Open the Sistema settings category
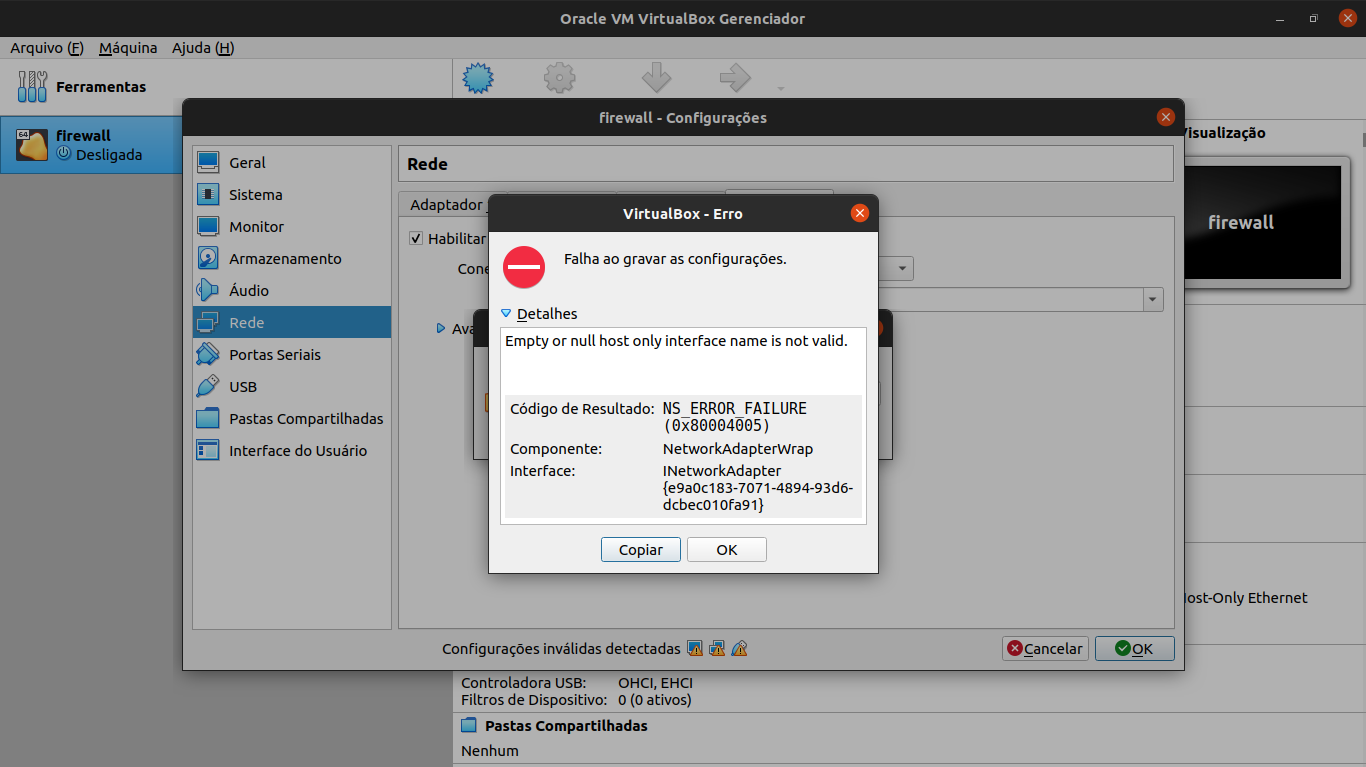The width and height of the screenshot is (1366, 767). 292,194
